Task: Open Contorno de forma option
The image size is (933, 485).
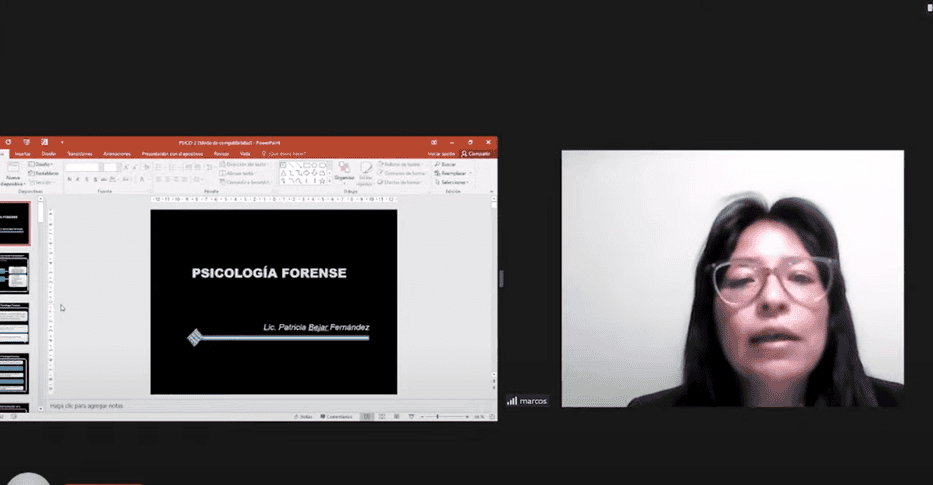Action: 402,173
